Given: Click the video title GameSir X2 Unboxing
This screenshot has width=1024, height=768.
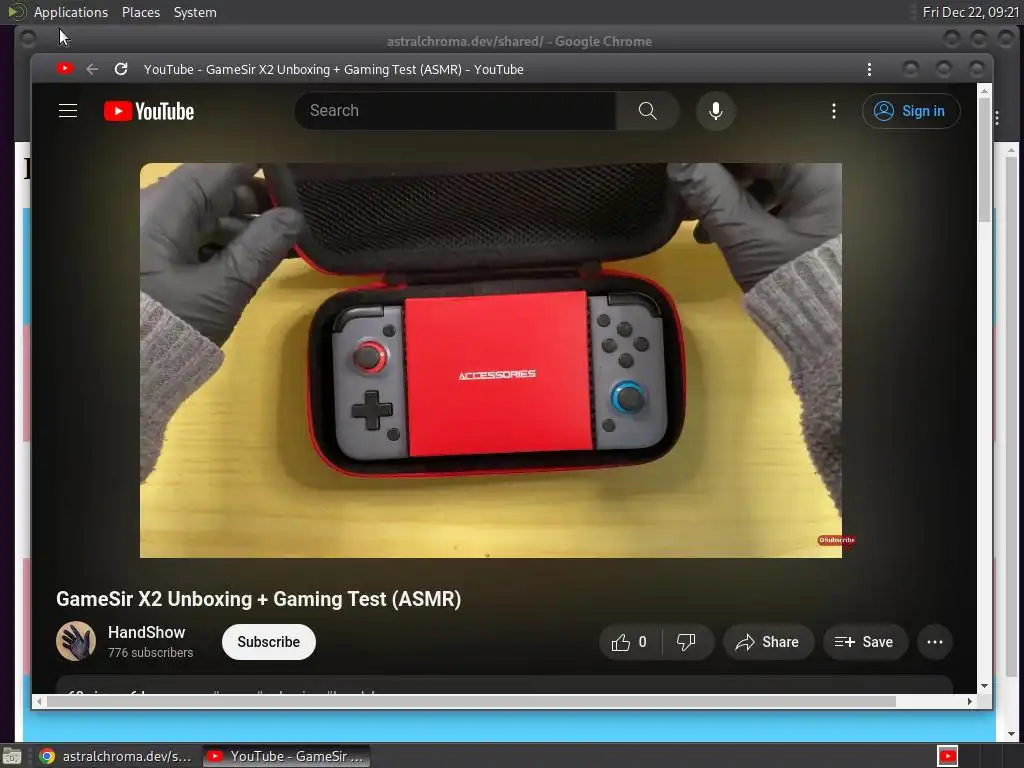Looking at the screenshot, I should pos(259,599).
